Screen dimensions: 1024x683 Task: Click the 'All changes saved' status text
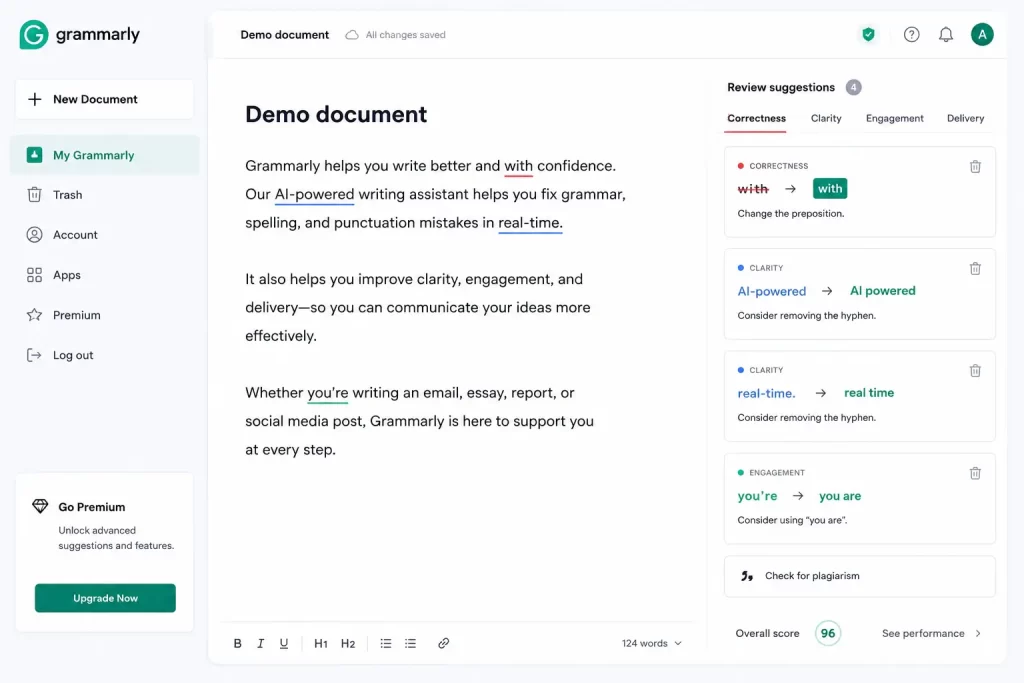[x=405, y=35]
